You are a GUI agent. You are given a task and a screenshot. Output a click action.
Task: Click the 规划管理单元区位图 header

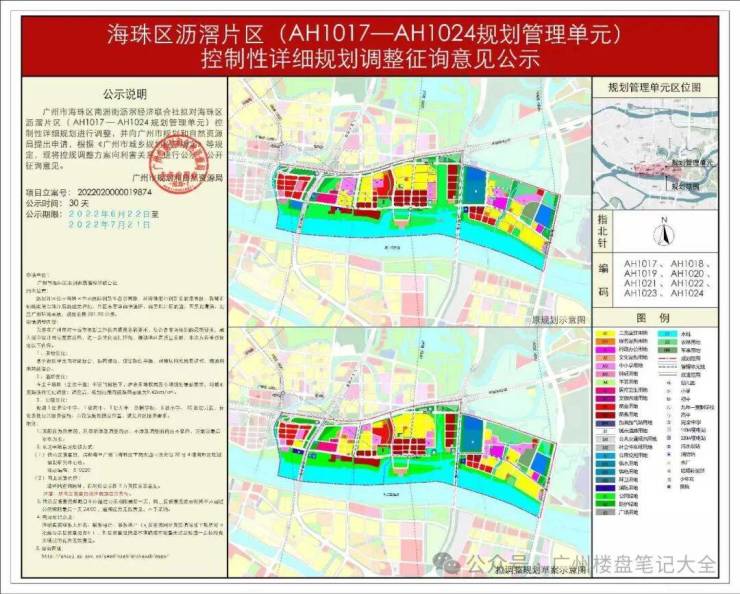point(654,88)
